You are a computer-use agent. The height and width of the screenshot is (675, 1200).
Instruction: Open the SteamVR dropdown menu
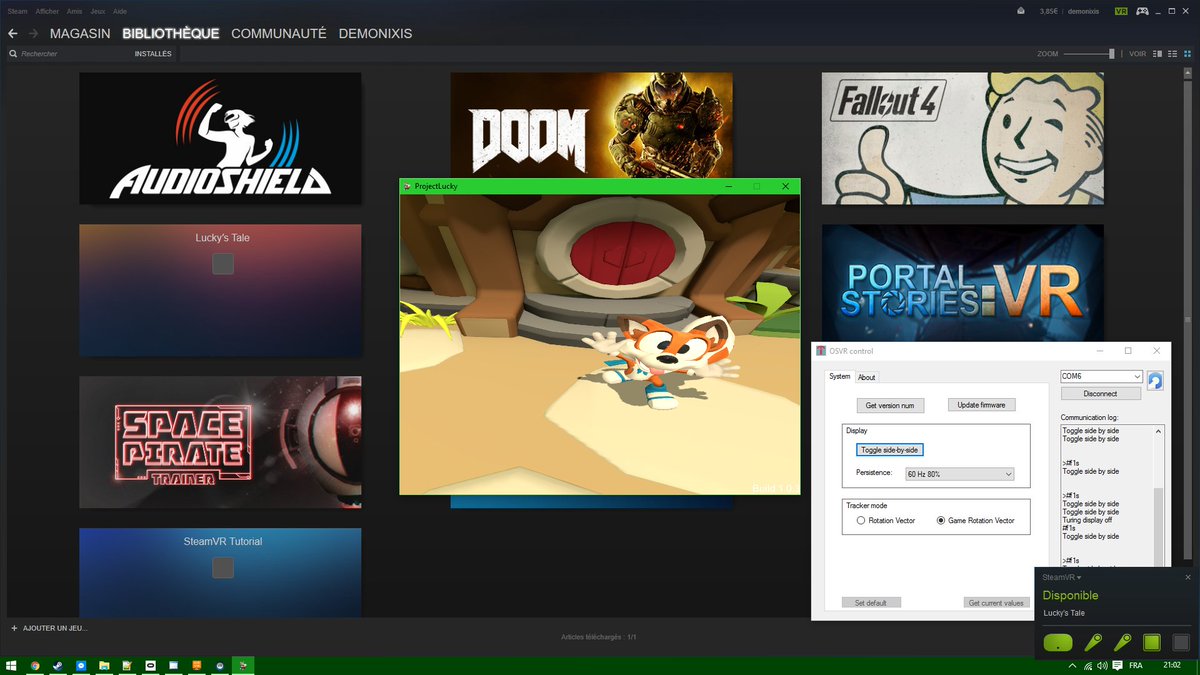[1062, 577]
